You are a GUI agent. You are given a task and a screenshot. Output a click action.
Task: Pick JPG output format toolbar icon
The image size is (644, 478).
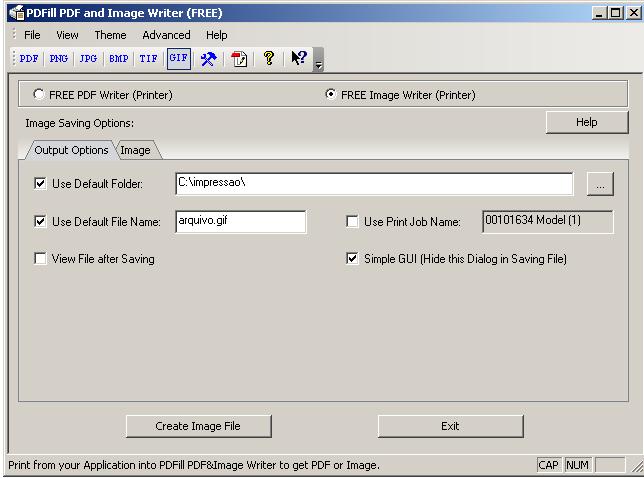88,58
